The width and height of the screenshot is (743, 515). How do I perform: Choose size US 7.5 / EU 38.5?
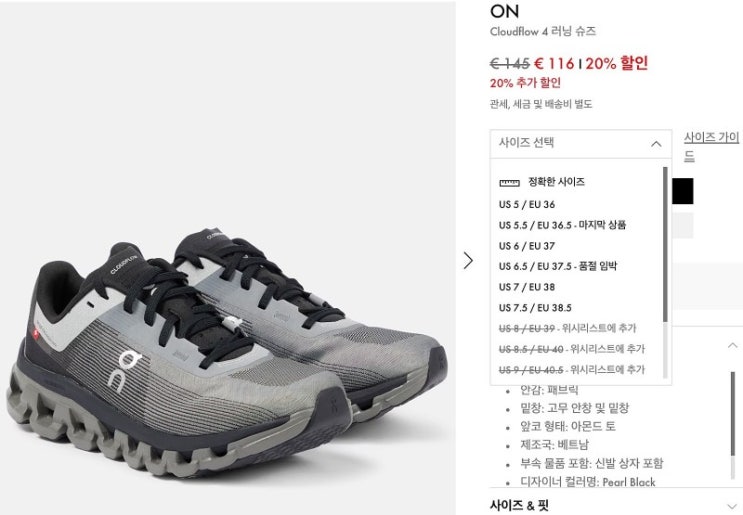coord(535,308)
